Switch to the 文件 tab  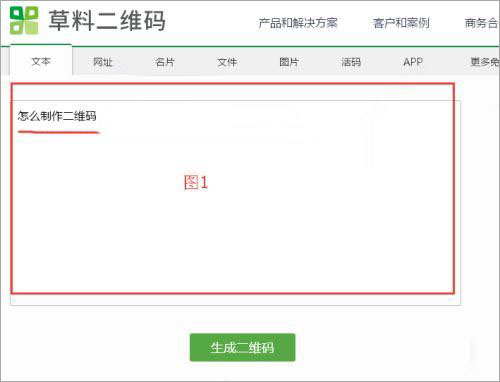[x=227, y=62]
